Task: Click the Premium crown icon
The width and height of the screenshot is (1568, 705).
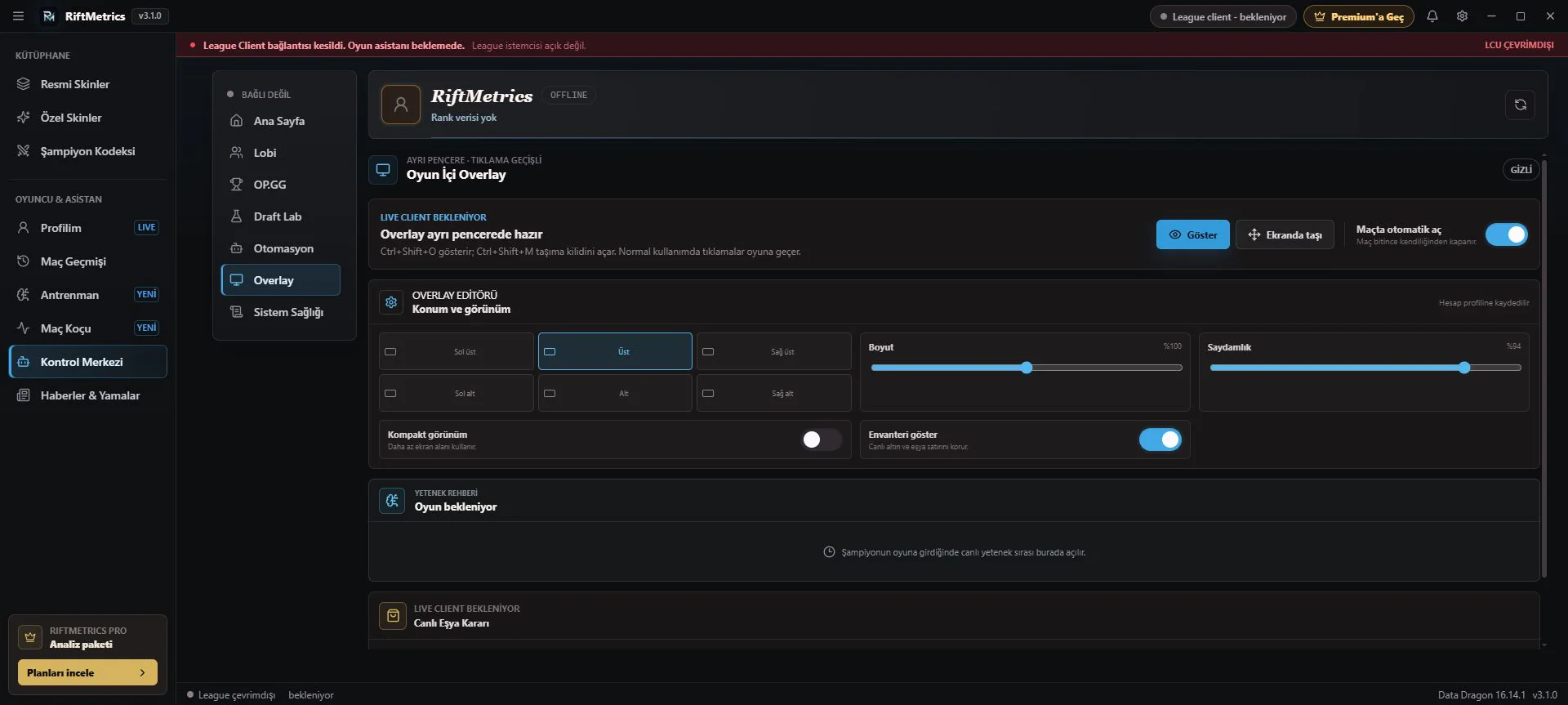Action: click(x=1320, y=16)
